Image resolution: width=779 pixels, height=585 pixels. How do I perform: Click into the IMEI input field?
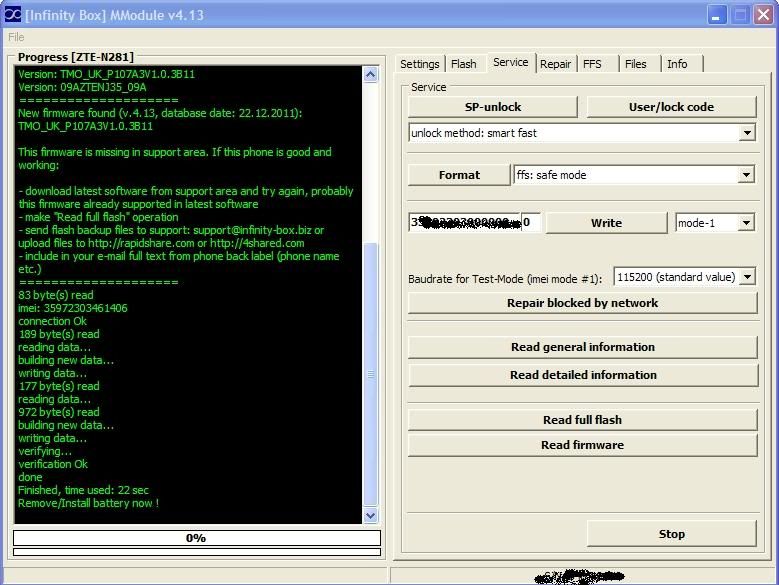474,223
